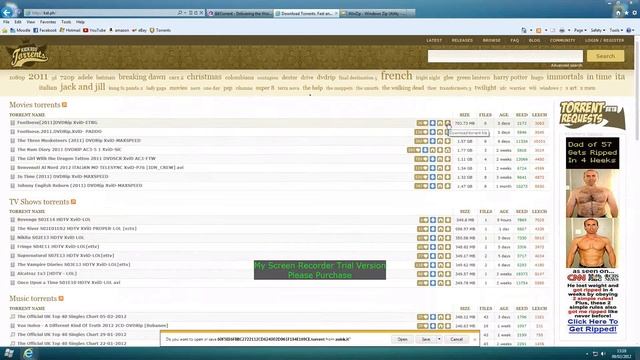Click the Stop icon in the address bar

click(x=201, y=13)
